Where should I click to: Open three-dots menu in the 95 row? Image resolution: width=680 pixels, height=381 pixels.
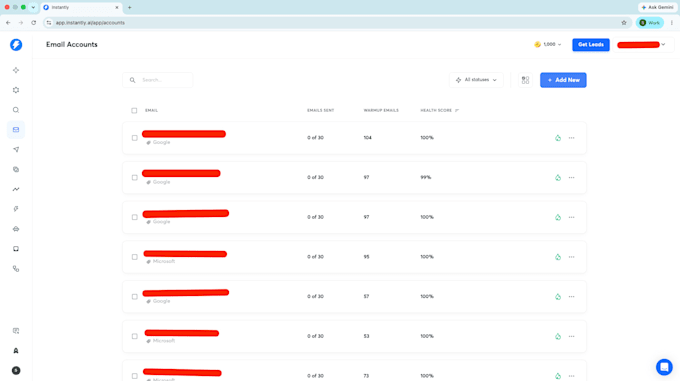[x=572, y=257]
